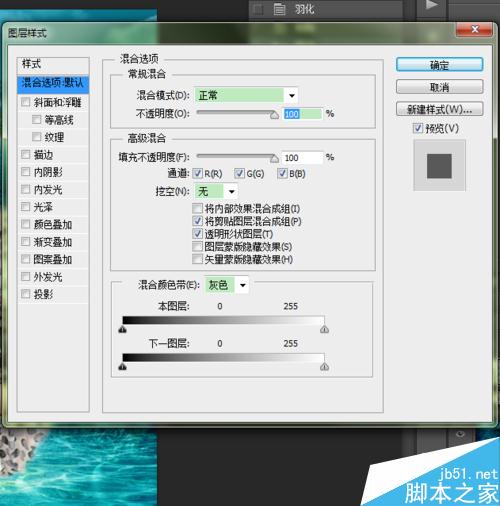Open the 混合模式 dropdown showing 正常
The height and width of the screenshot is (506, 500).
(246, 96)
